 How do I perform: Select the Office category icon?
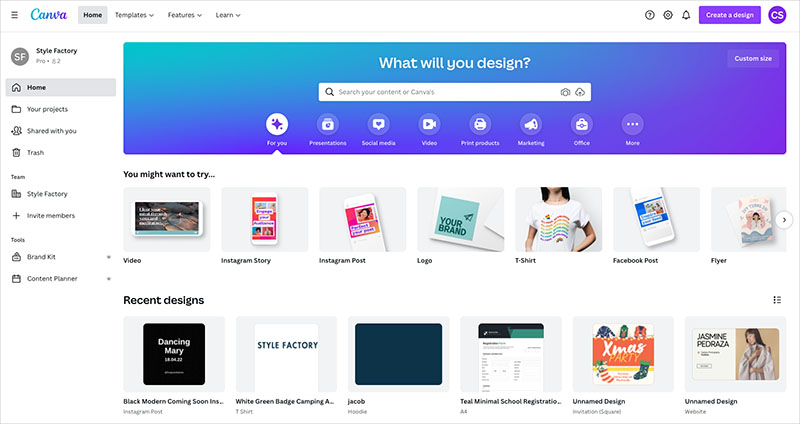[x=582, y=124]
